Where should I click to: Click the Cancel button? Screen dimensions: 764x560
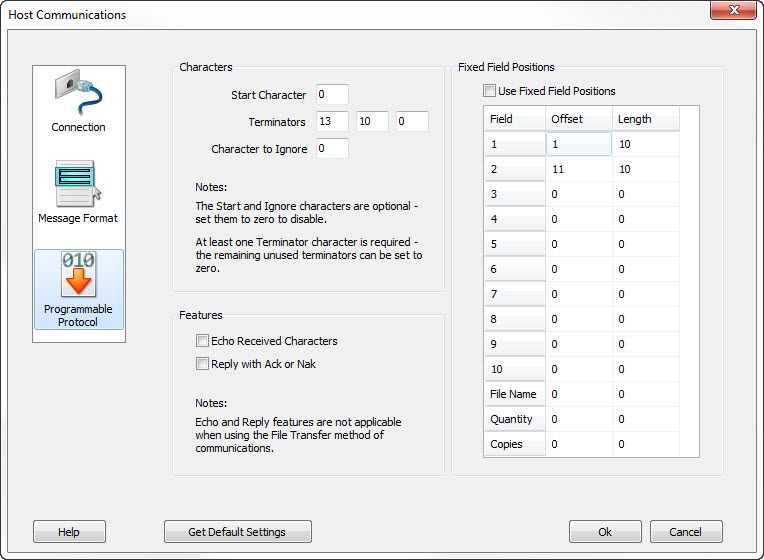coord(686,532)
